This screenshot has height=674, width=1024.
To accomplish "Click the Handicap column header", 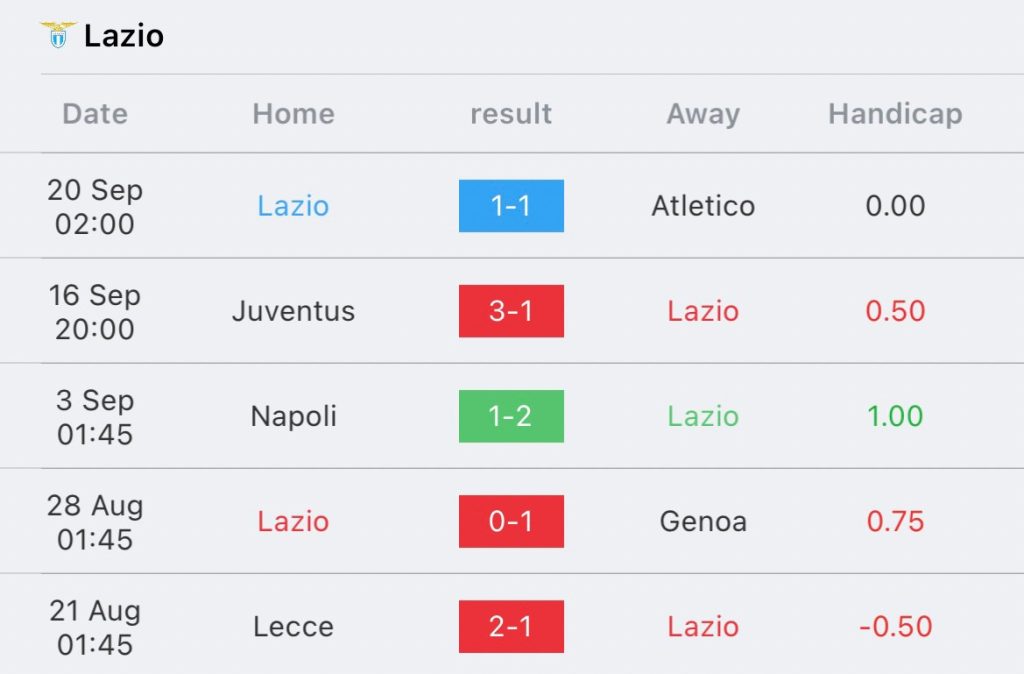I will pyautogui.click(x=895, y=114).
